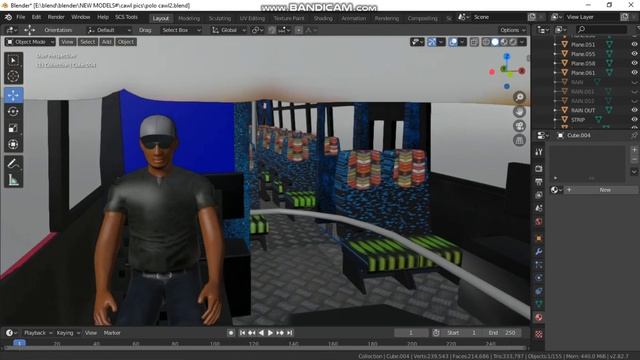Toggle viewport gizmos display

[432, 42]
